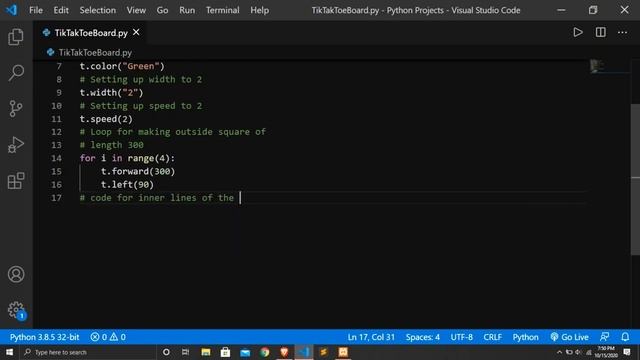This screenshot has height=360, width=640.
Task: Change the UTF-8 file encoding
Action: click(462, 337)
